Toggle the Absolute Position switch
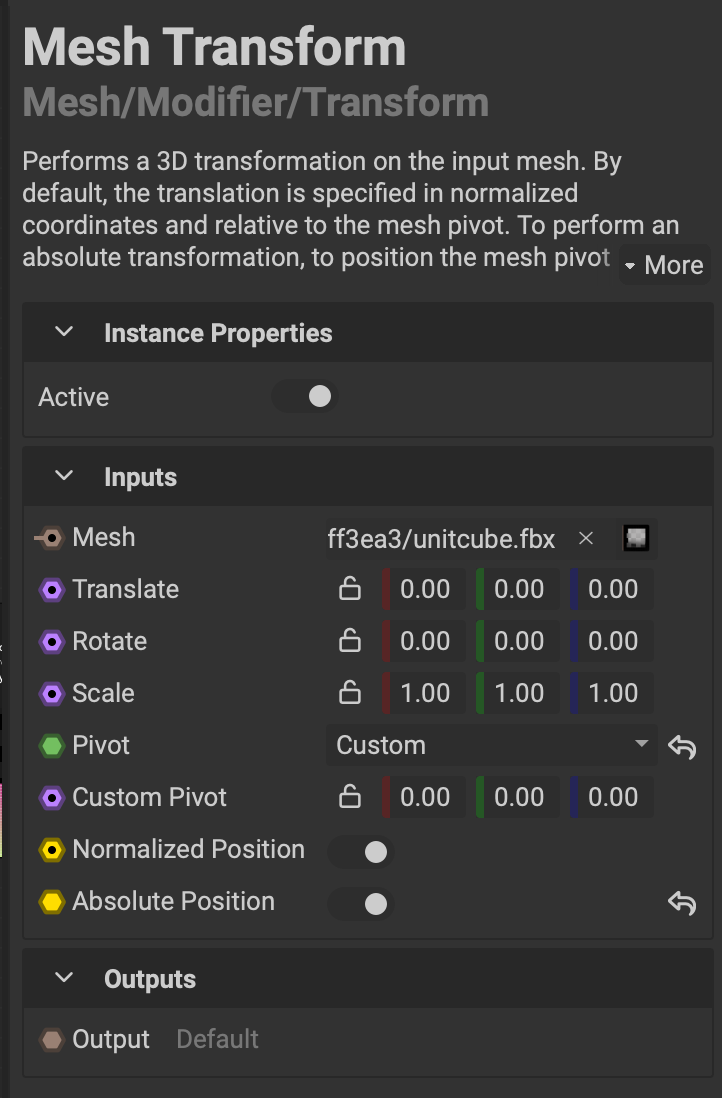 pyautogui.click(x=362, y=903)
